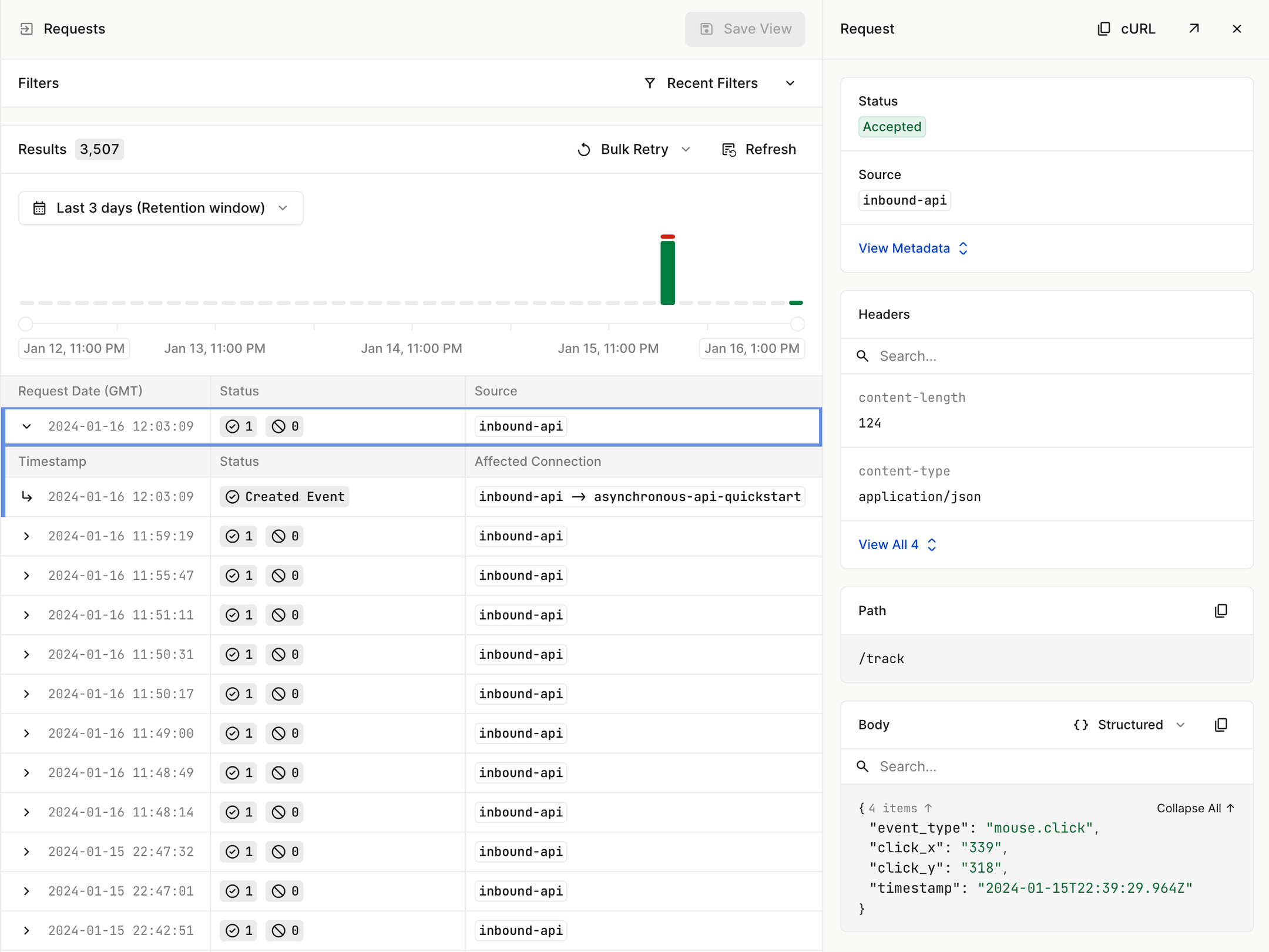Click the calendar icon in the date selector
Viewport: 1269px width, 952px height.
(x=39, y=207)
